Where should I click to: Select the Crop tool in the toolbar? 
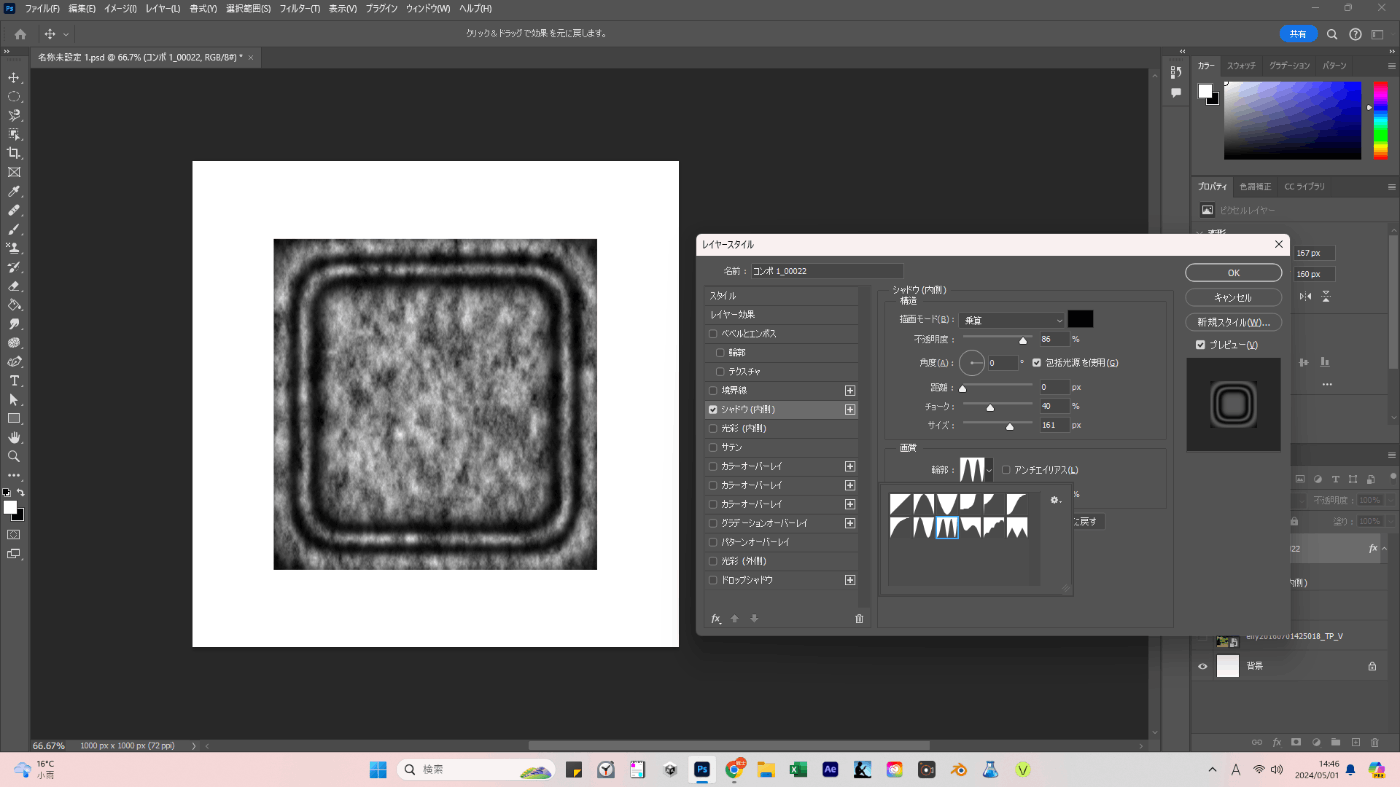(x=14, y=153)
